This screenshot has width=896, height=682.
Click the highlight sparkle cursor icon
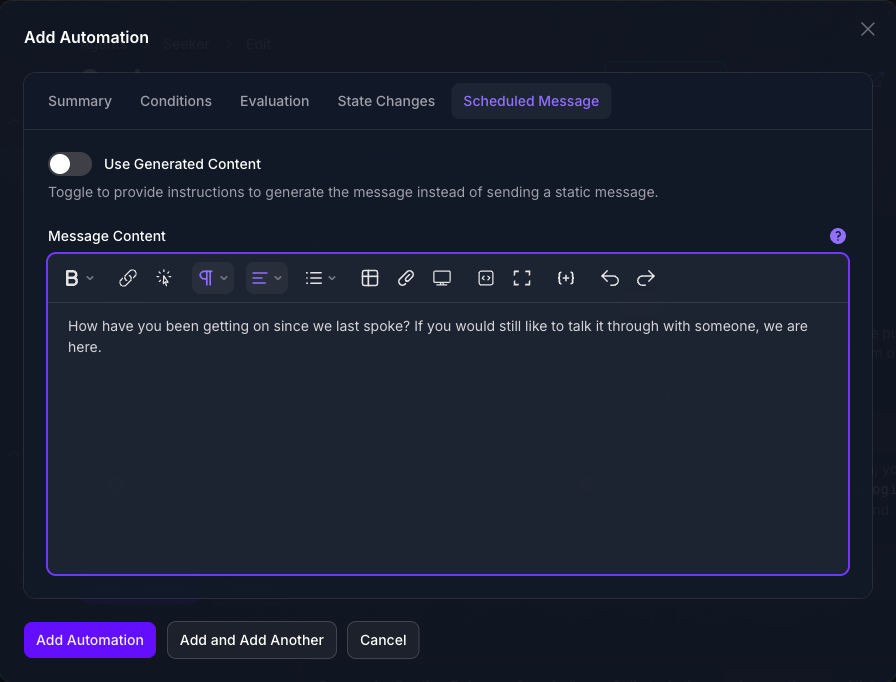(164, 278)
